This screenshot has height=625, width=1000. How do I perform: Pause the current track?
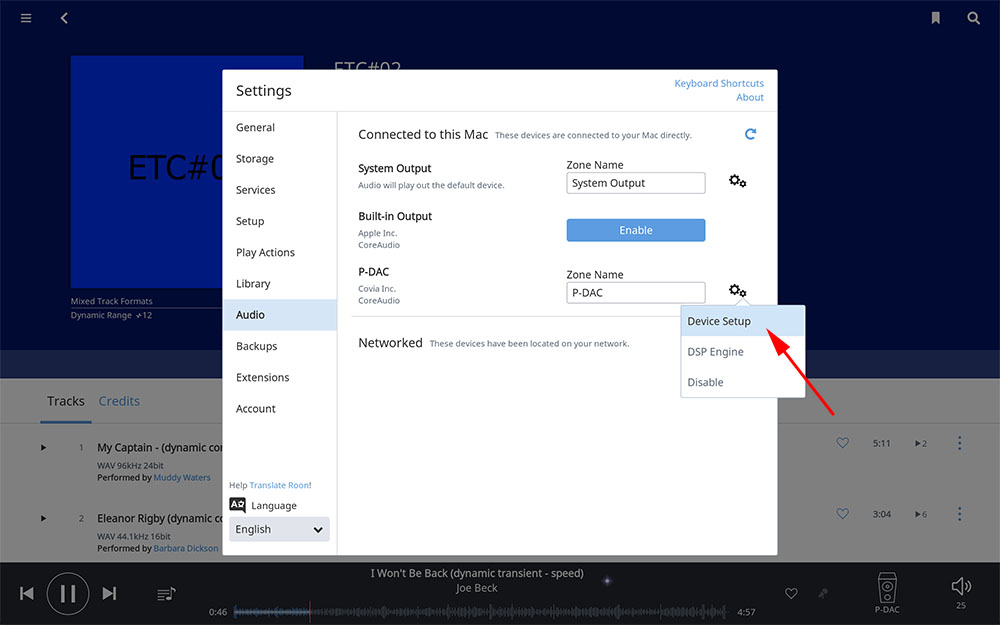(67, 594)
